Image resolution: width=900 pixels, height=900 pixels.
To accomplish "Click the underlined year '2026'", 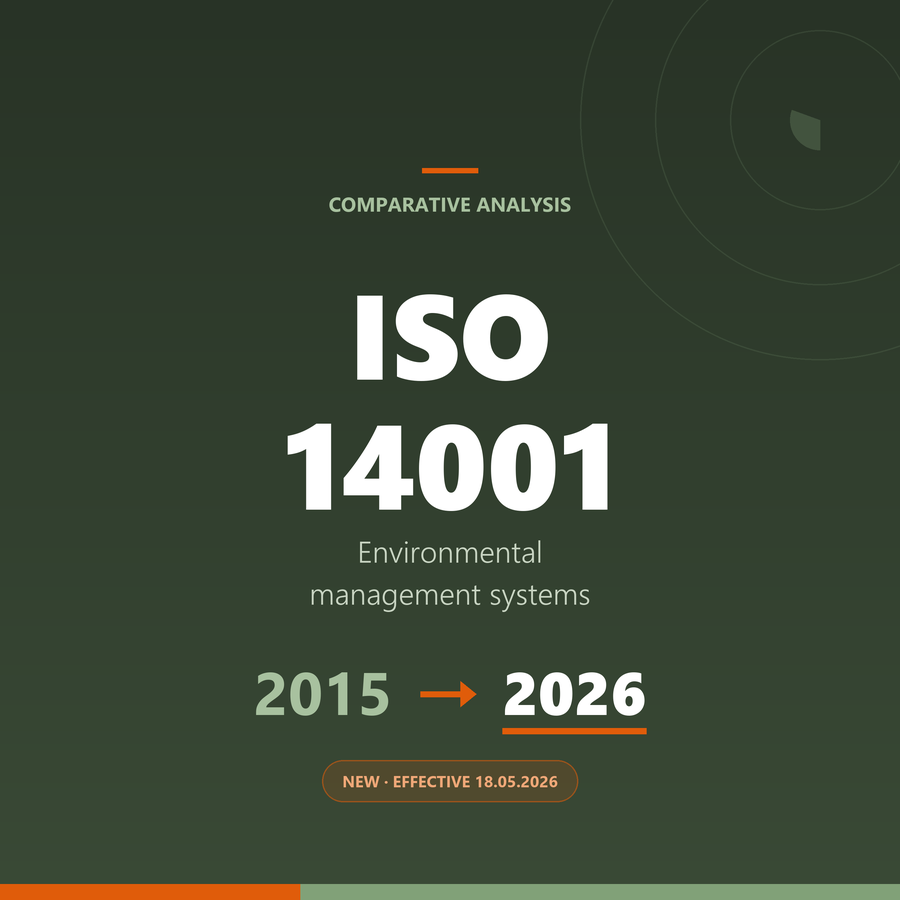I will pos(575,694).
